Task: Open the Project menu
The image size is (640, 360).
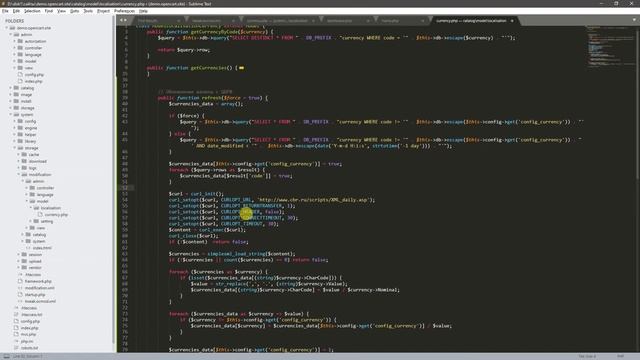Action: 104,11
